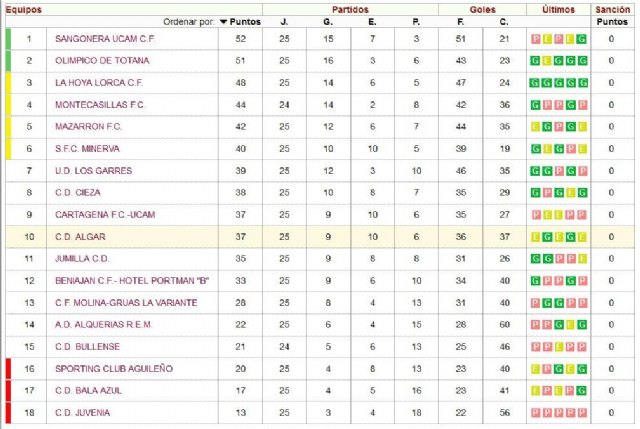Click the red relegation marker beside rank 17
The width and height of the screenshot is (640, 429).
click(8, 391)
